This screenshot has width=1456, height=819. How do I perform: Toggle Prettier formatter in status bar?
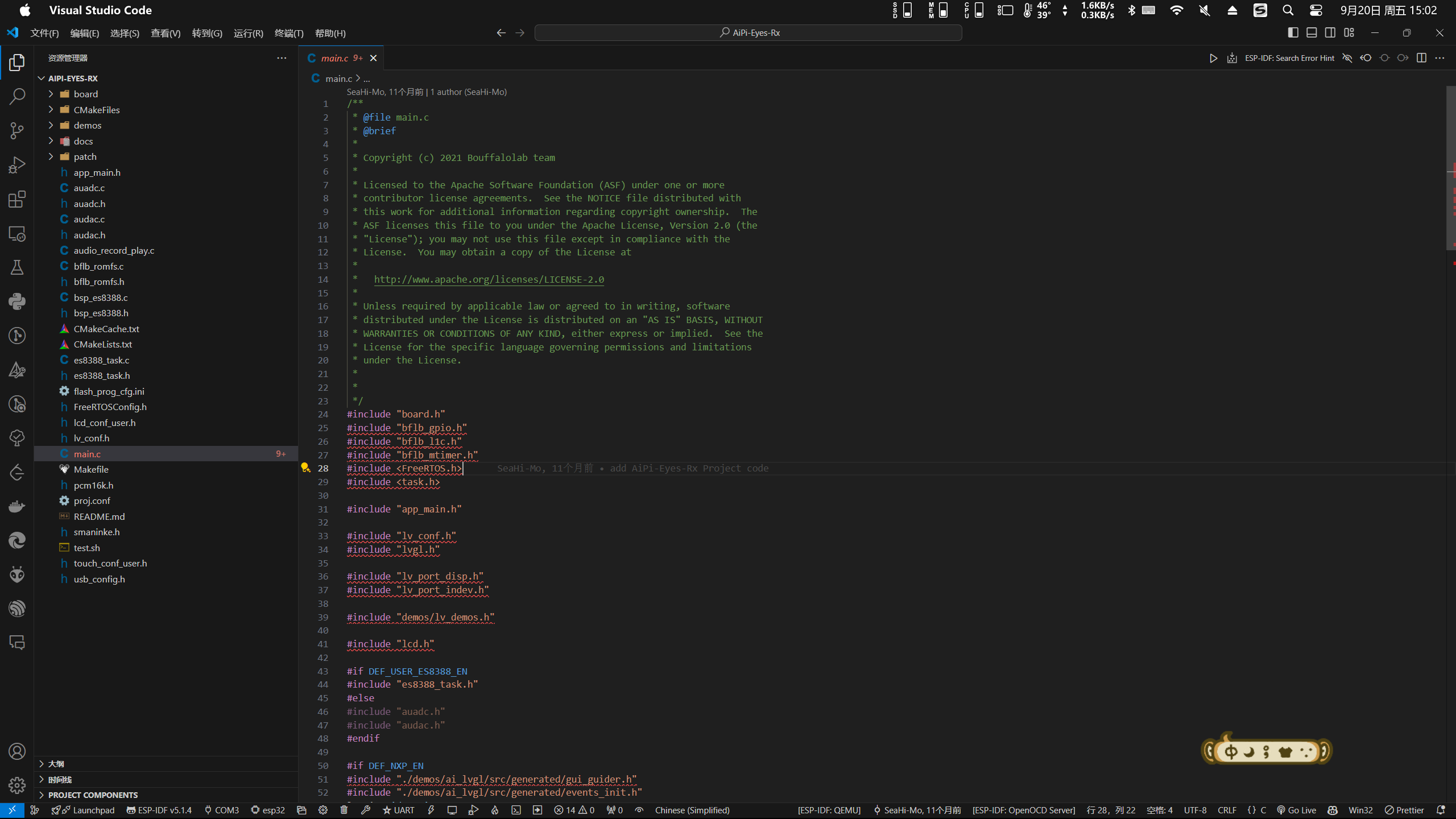click(1404, 810)
